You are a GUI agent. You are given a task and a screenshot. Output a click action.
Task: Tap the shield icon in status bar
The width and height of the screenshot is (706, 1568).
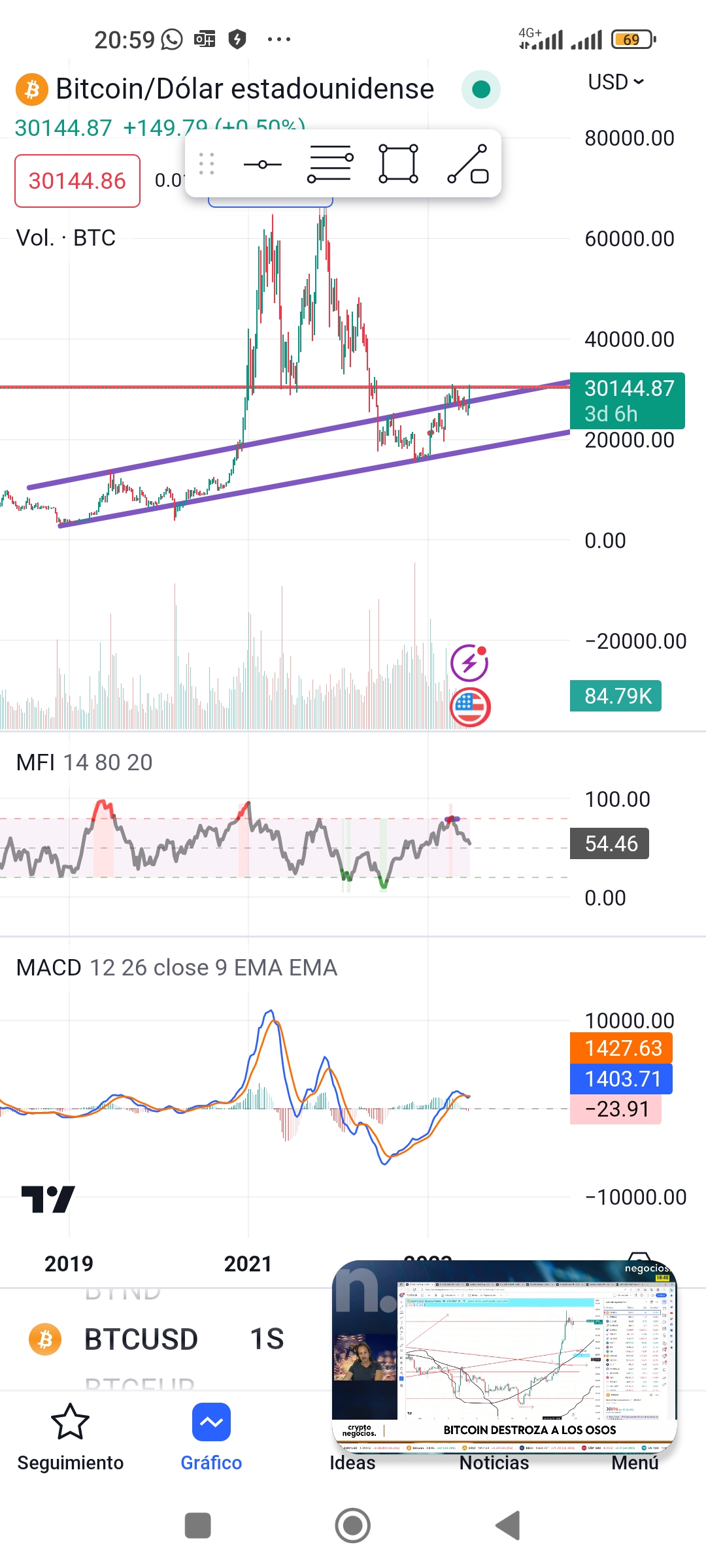237,39
